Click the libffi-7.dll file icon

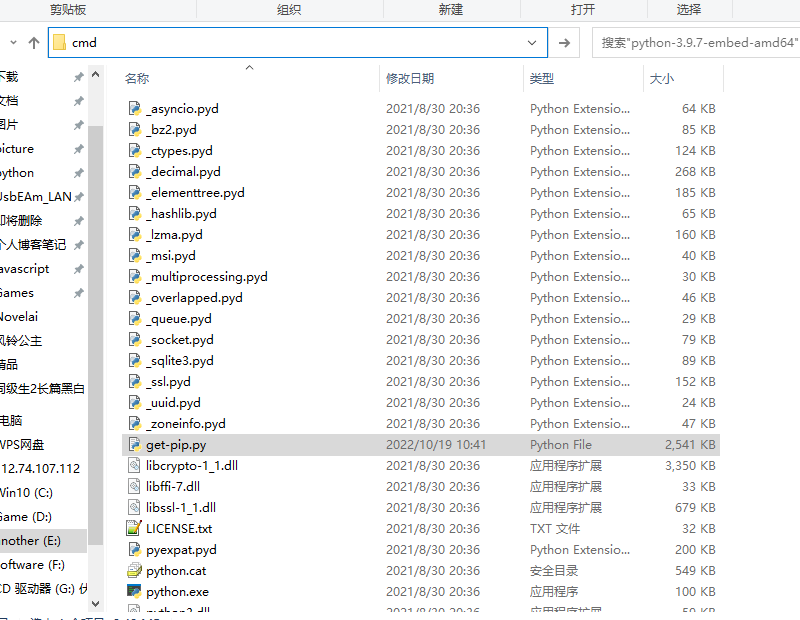(x=134, y=486)
